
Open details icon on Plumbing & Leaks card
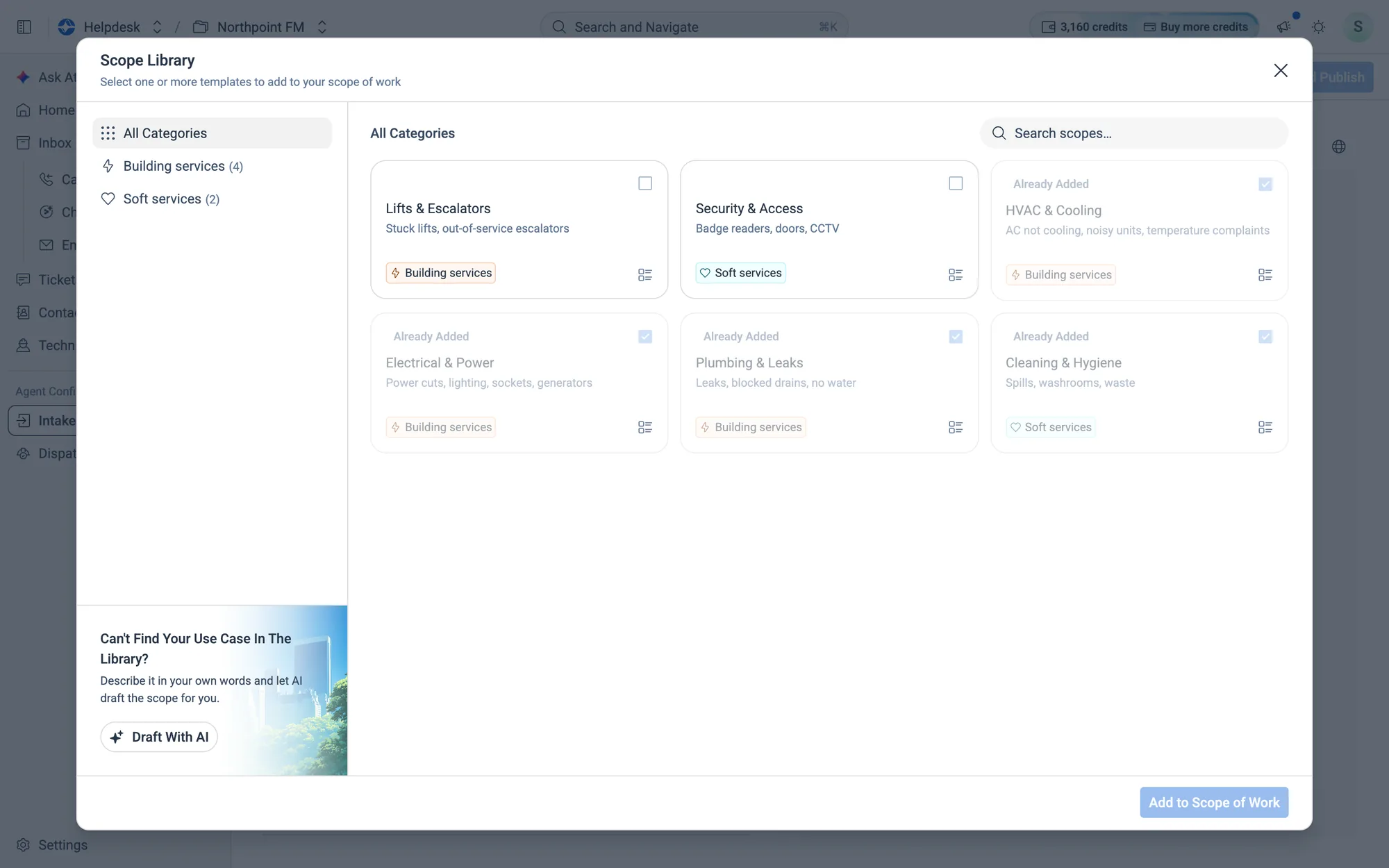[x=956, y=427]
